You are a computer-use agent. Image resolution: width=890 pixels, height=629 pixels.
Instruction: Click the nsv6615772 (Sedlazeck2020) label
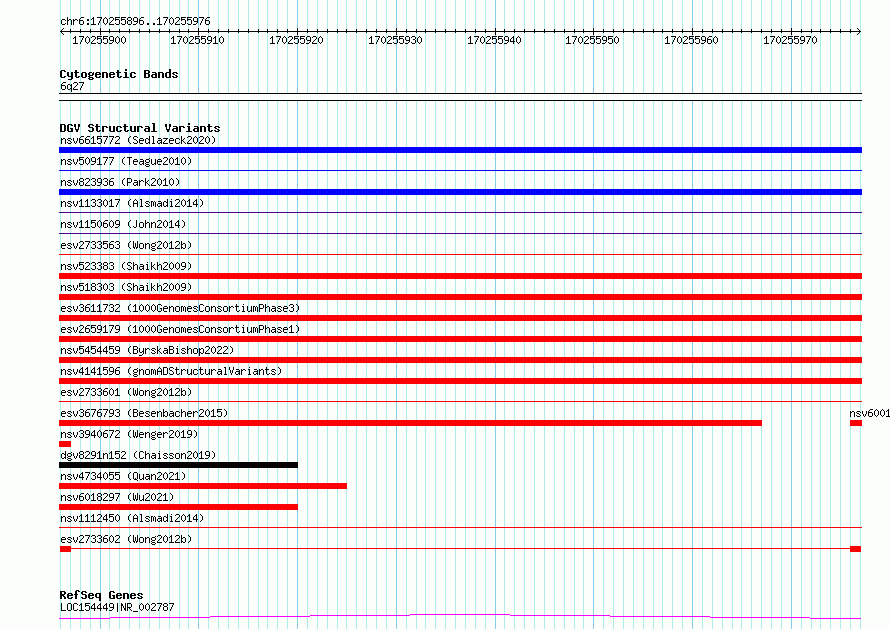pos(138,140)
